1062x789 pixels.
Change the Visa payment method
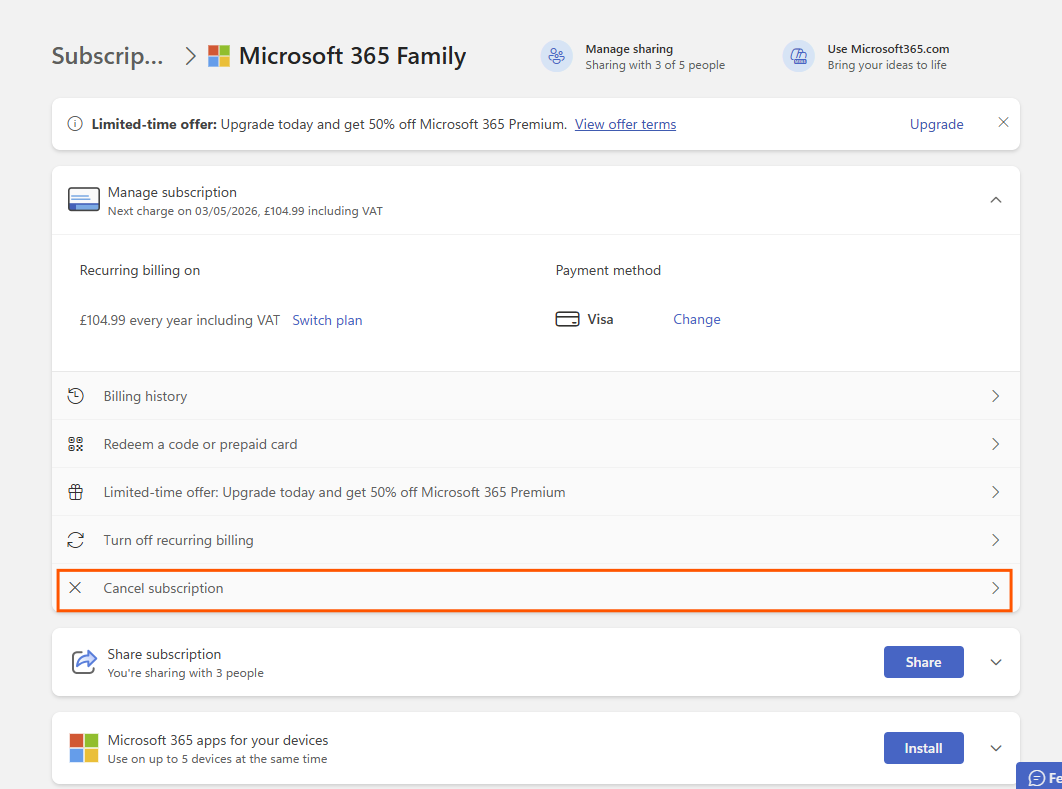[696, 320]
